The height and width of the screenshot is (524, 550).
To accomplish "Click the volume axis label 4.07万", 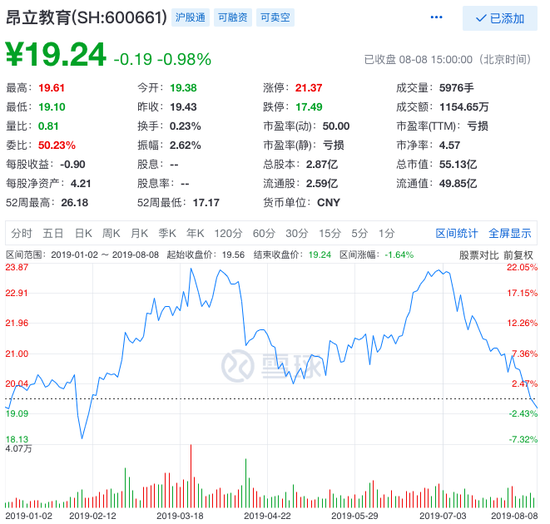I will pyautogui.click(x=19, y=449).
